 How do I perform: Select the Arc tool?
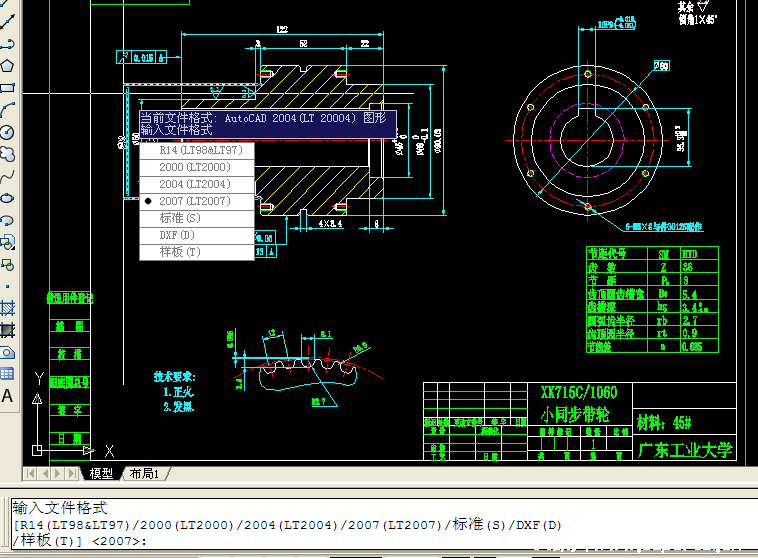click(x=8, y=110)
